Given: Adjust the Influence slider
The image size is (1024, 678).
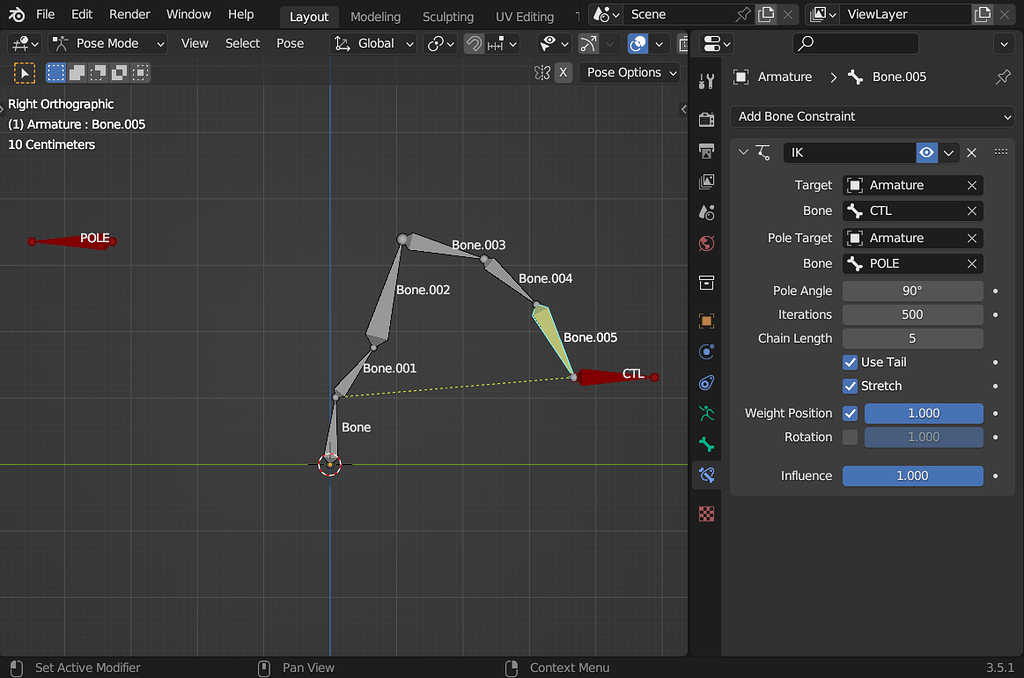Looking at the screenshot, I should tap(912, 475).
